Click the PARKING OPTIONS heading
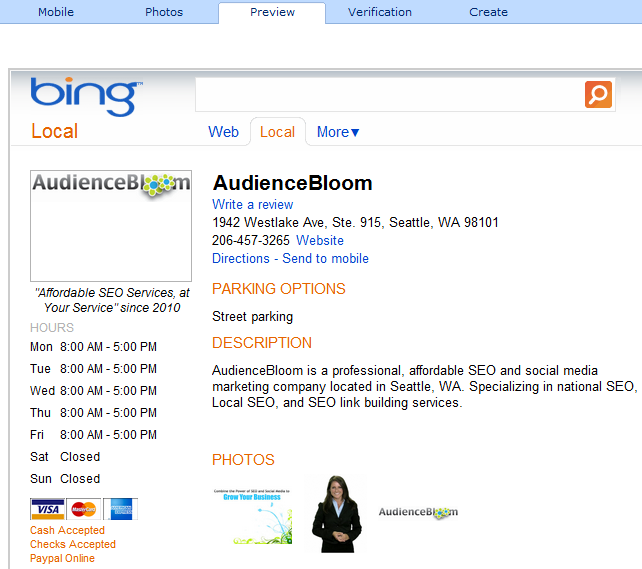 [x=279, y=289]
